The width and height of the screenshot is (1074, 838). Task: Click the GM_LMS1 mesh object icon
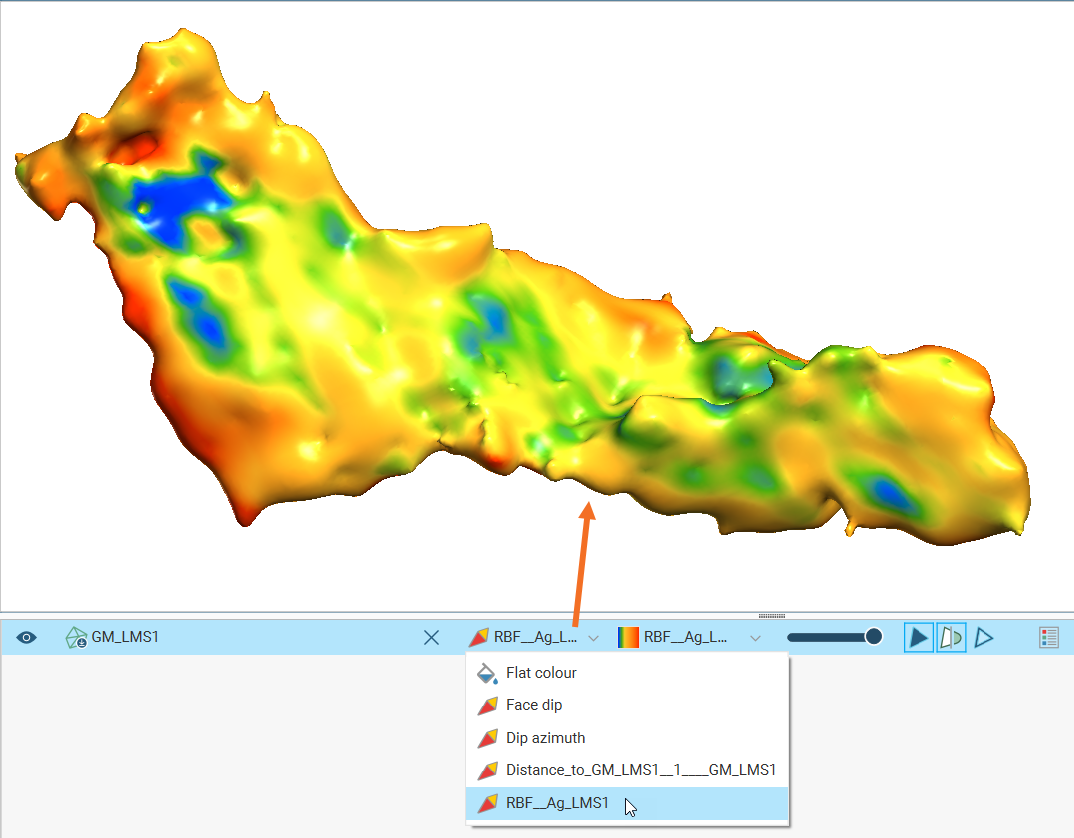point(76,637)
